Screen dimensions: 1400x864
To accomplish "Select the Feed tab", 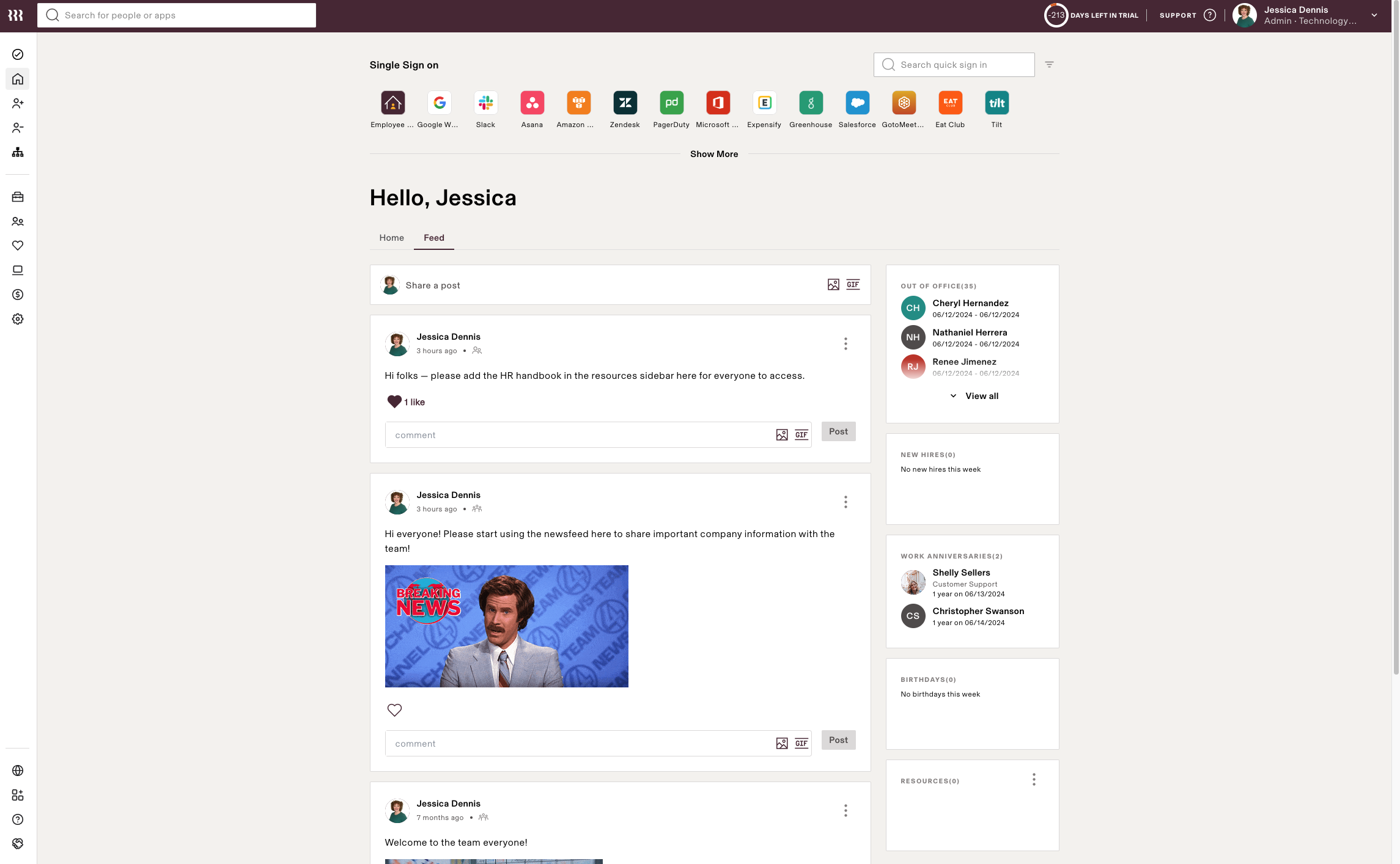I will click(434, 238).
